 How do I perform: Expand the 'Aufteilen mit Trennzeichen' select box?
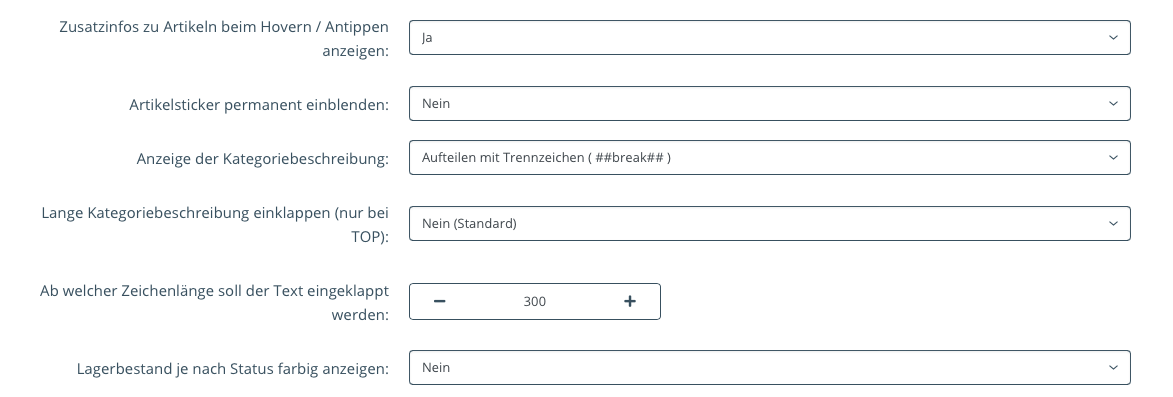[x=769, y=158]
